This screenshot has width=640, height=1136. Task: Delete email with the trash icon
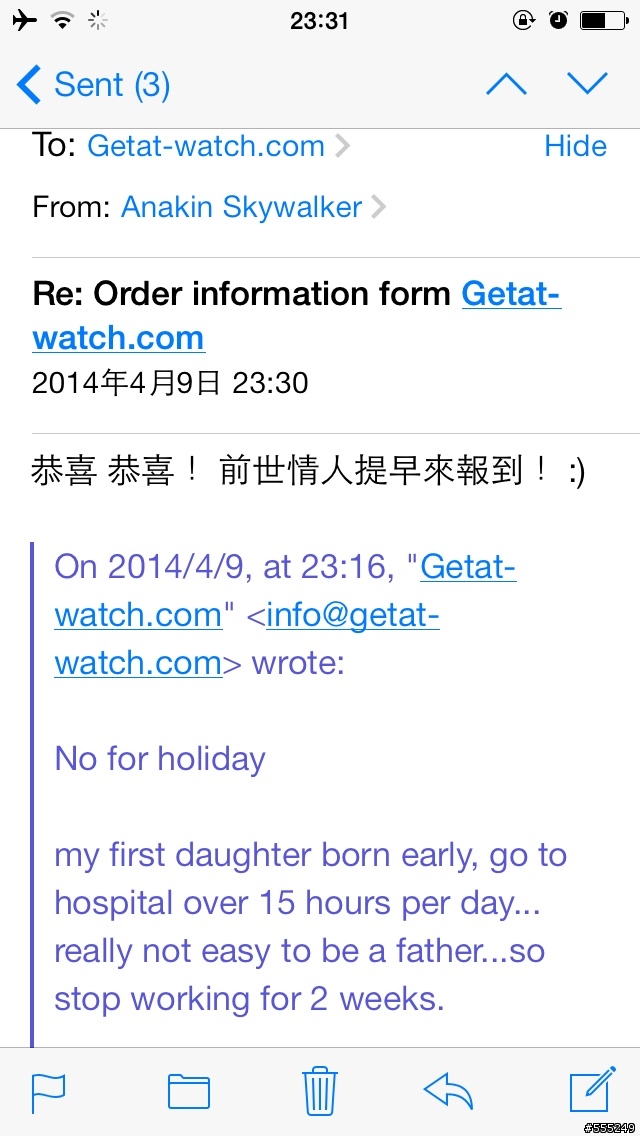click(320, 1090)
